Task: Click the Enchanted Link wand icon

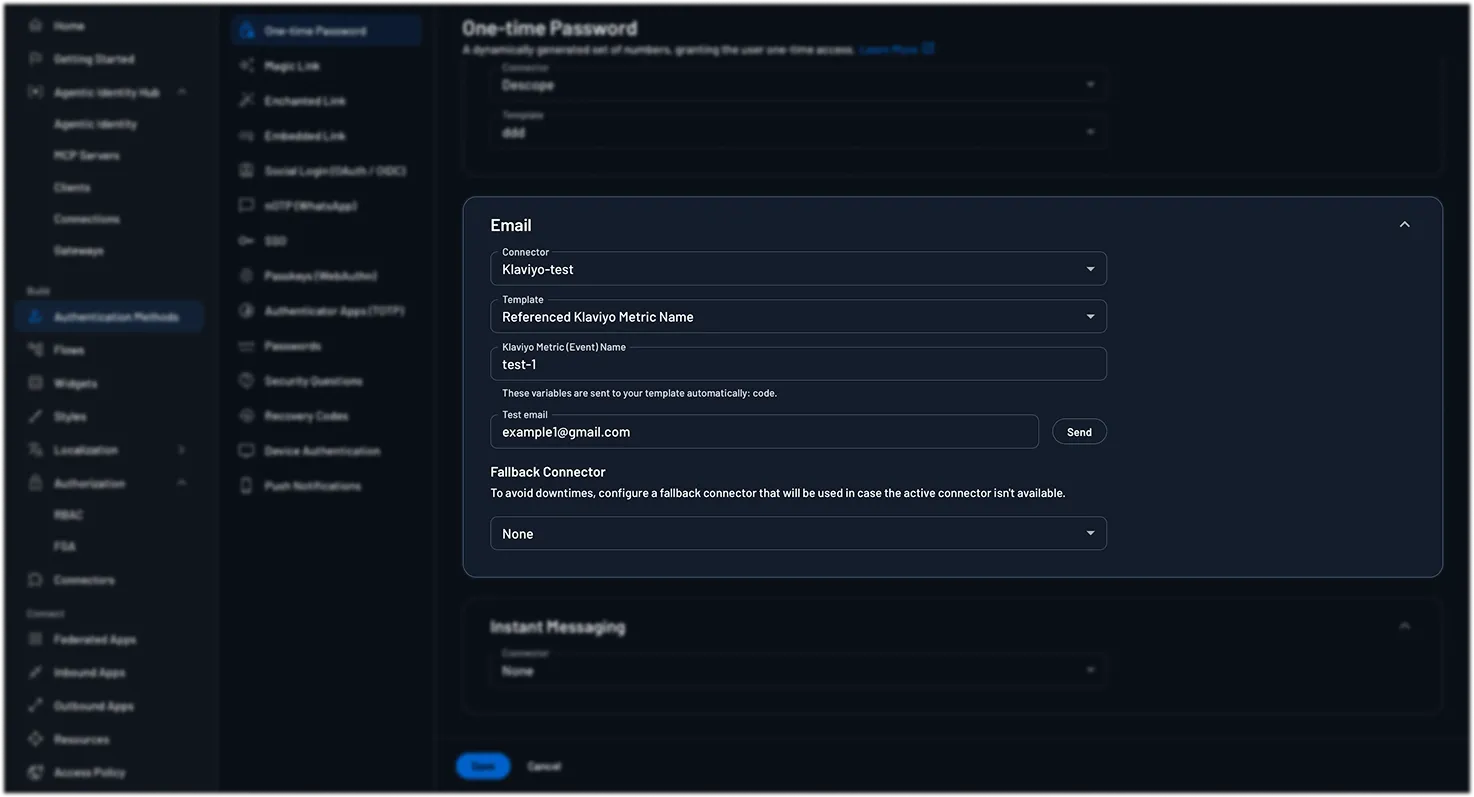Action: point(246,101)
